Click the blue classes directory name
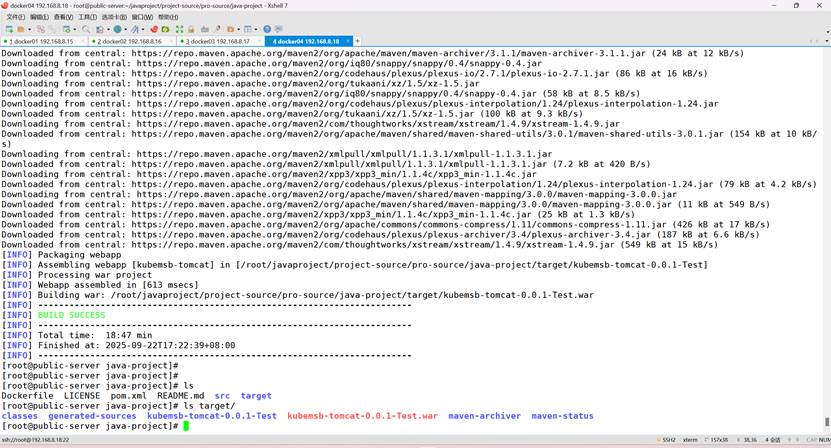Image resolution: width=831 pixels, height=448 pixels. 20,416
